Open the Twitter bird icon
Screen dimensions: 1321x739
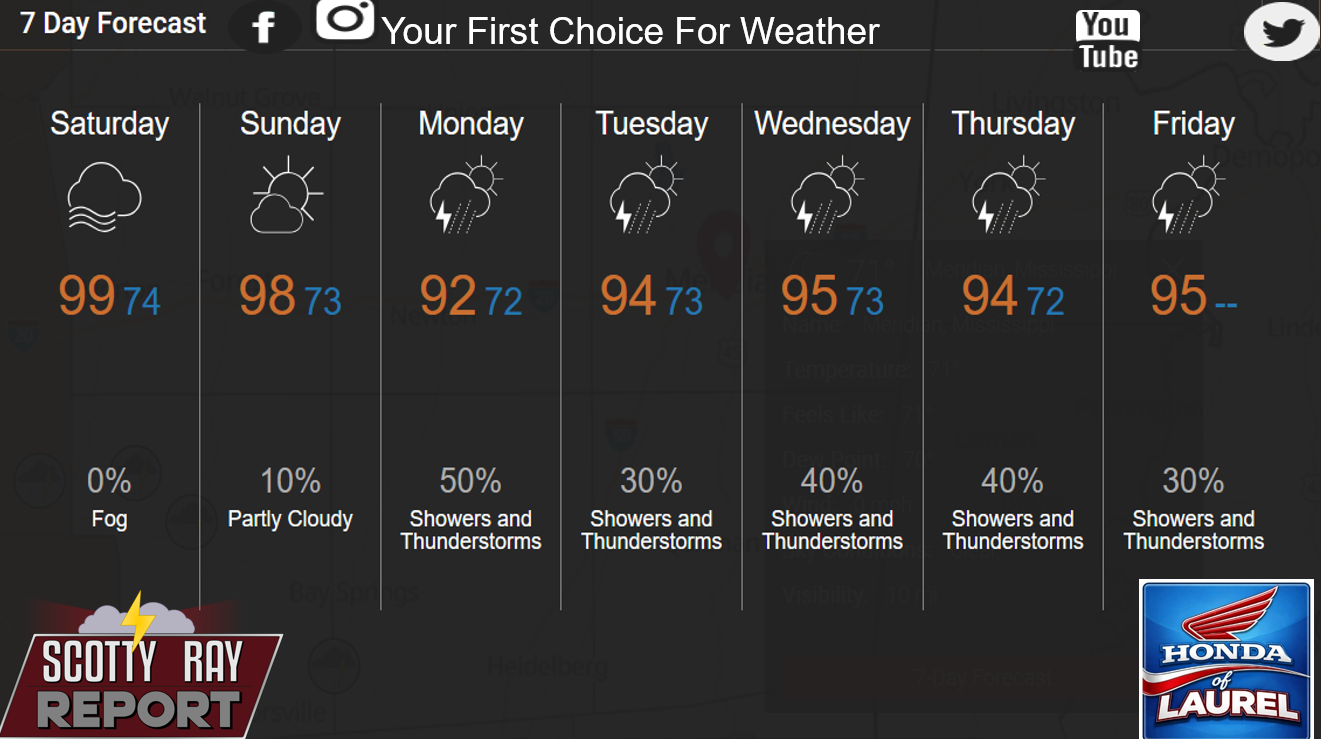tap(1282, 32)
